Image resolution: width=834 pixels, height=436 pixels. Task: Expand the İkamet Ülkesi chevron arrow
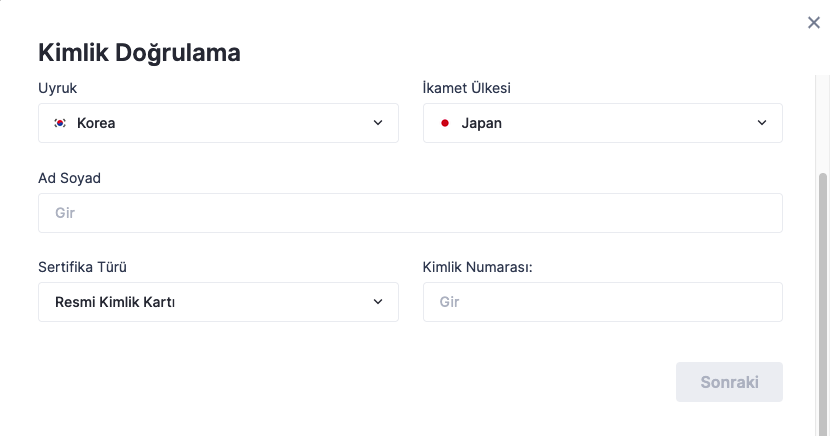762,123
